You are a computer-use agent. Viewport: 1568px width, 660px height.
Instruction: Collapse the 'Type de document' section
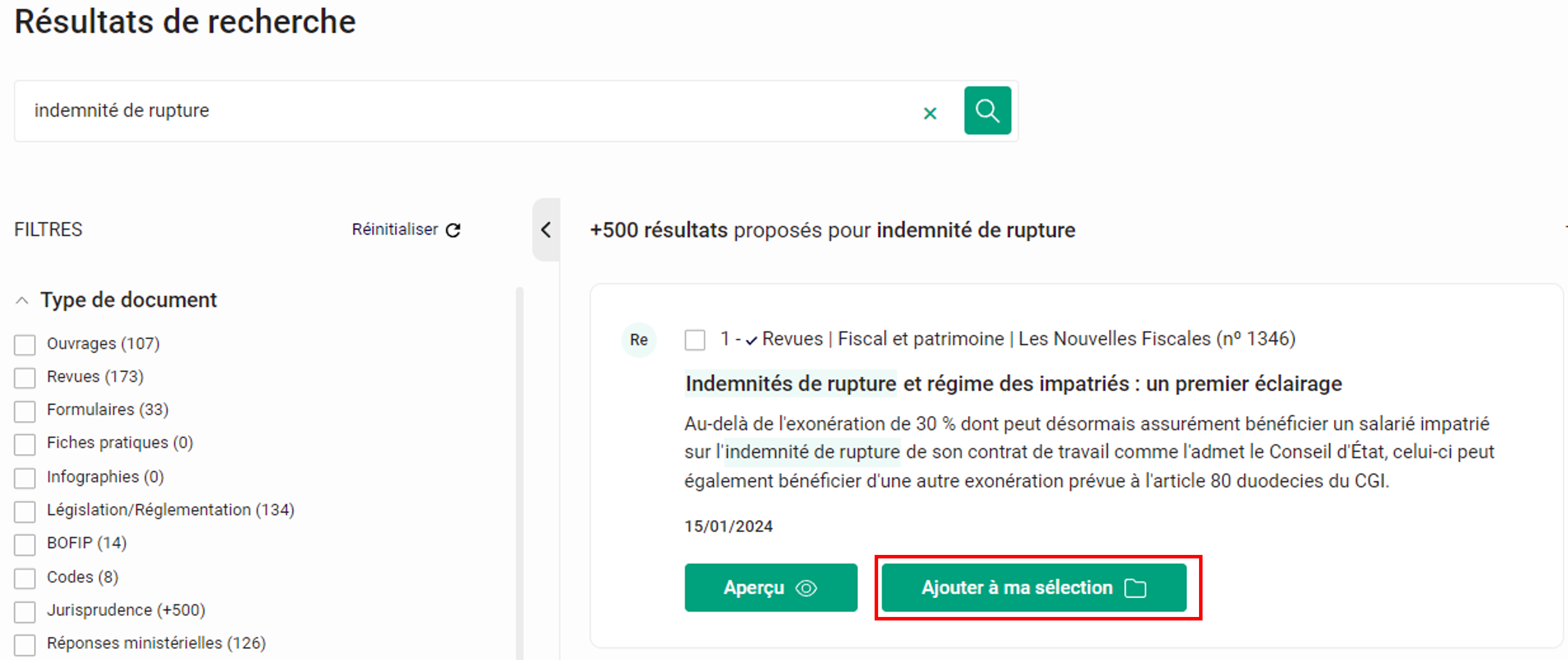tap(23, 299)
